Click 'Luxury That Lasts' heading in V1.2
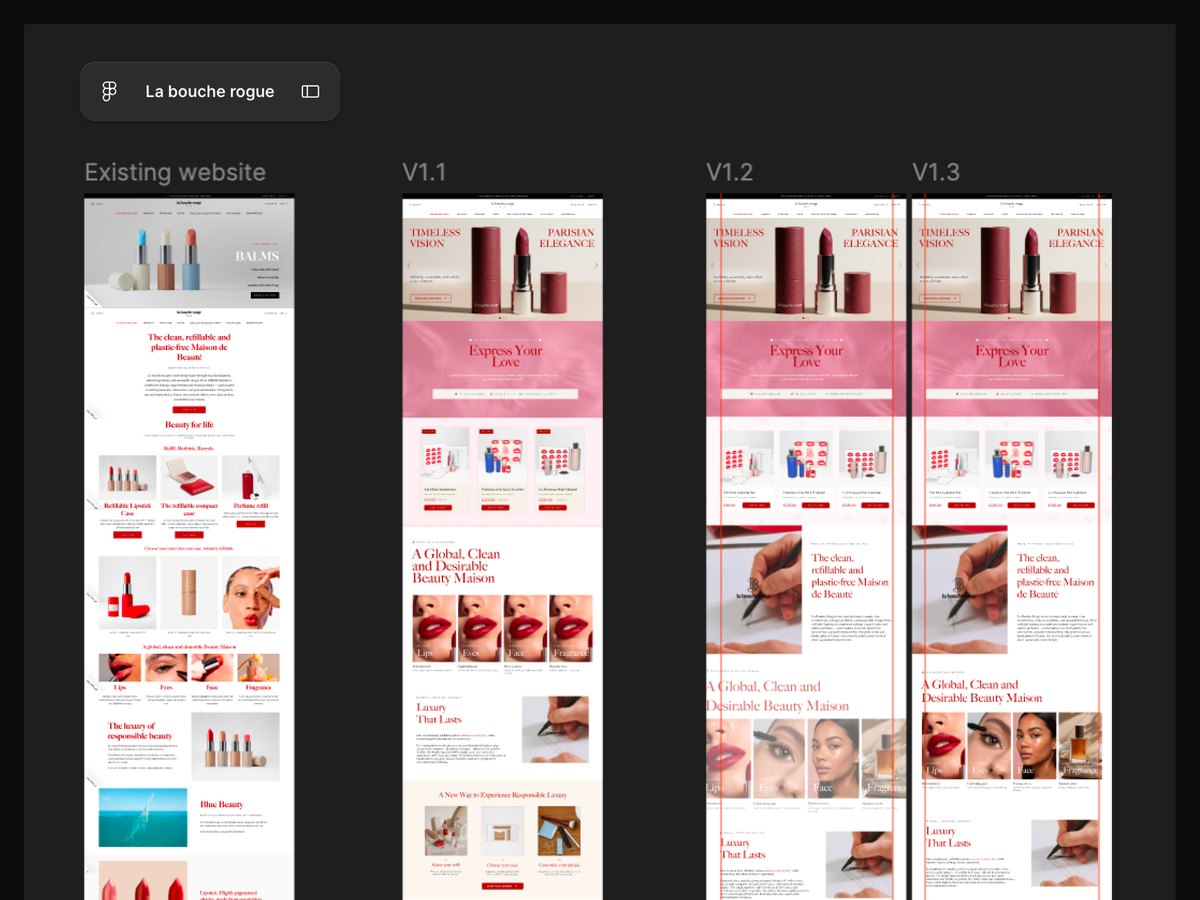1200x900 pixels. (743, 849)
